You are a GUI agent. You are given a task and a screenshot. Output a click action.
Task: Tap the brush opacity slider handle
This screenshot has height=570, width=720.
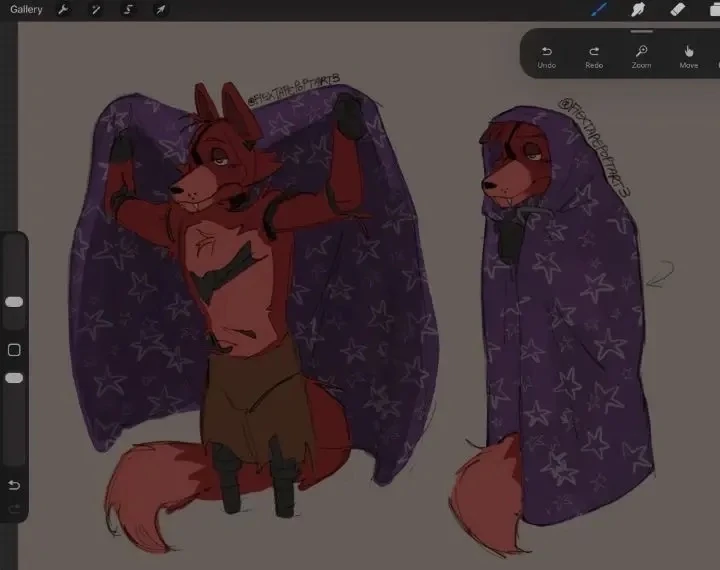[14, 378]
